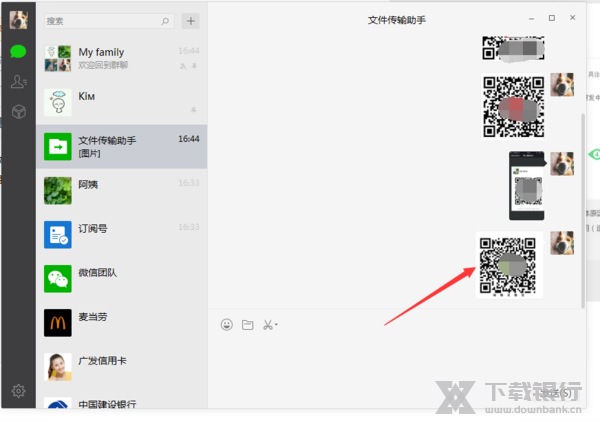Open the partially visible top QR image

point(513,48)
